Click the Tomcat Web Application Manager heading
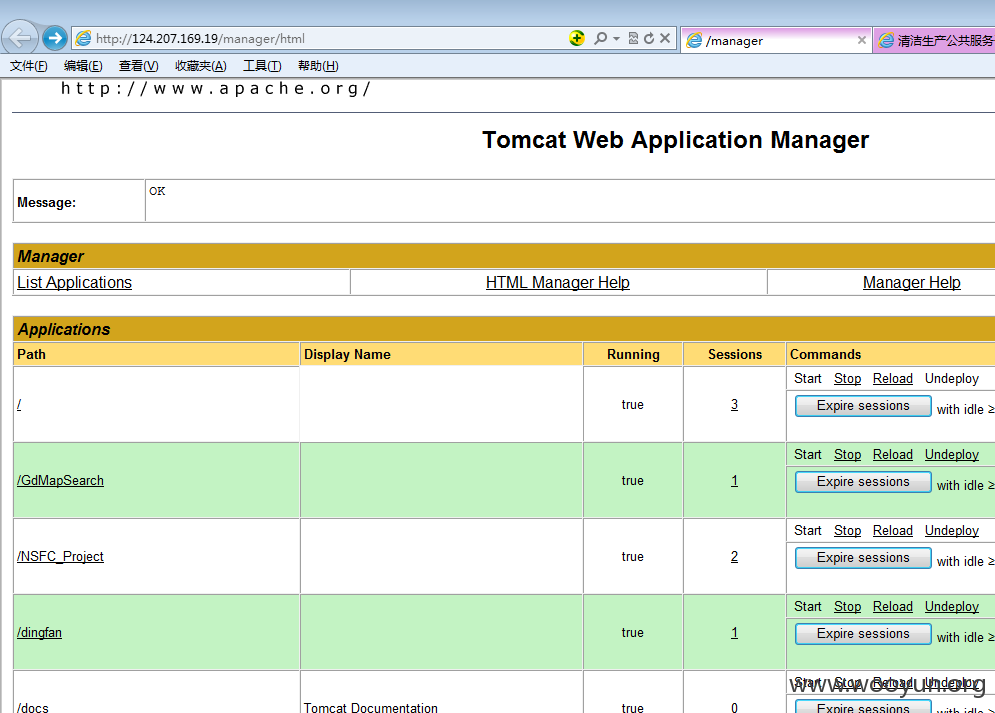The image size is (995, 713). (675, 140)
